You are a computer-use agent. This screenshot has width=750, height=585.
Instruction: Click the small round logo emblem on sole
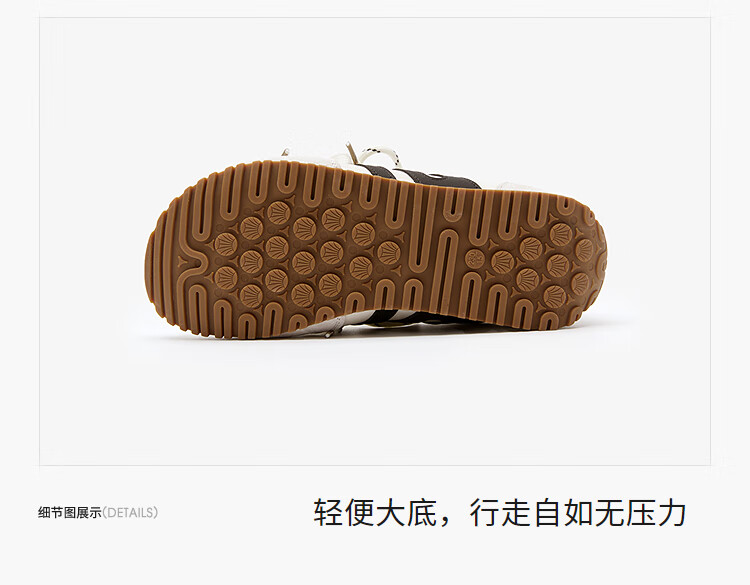pyautogui.click(x=474, y=258)
